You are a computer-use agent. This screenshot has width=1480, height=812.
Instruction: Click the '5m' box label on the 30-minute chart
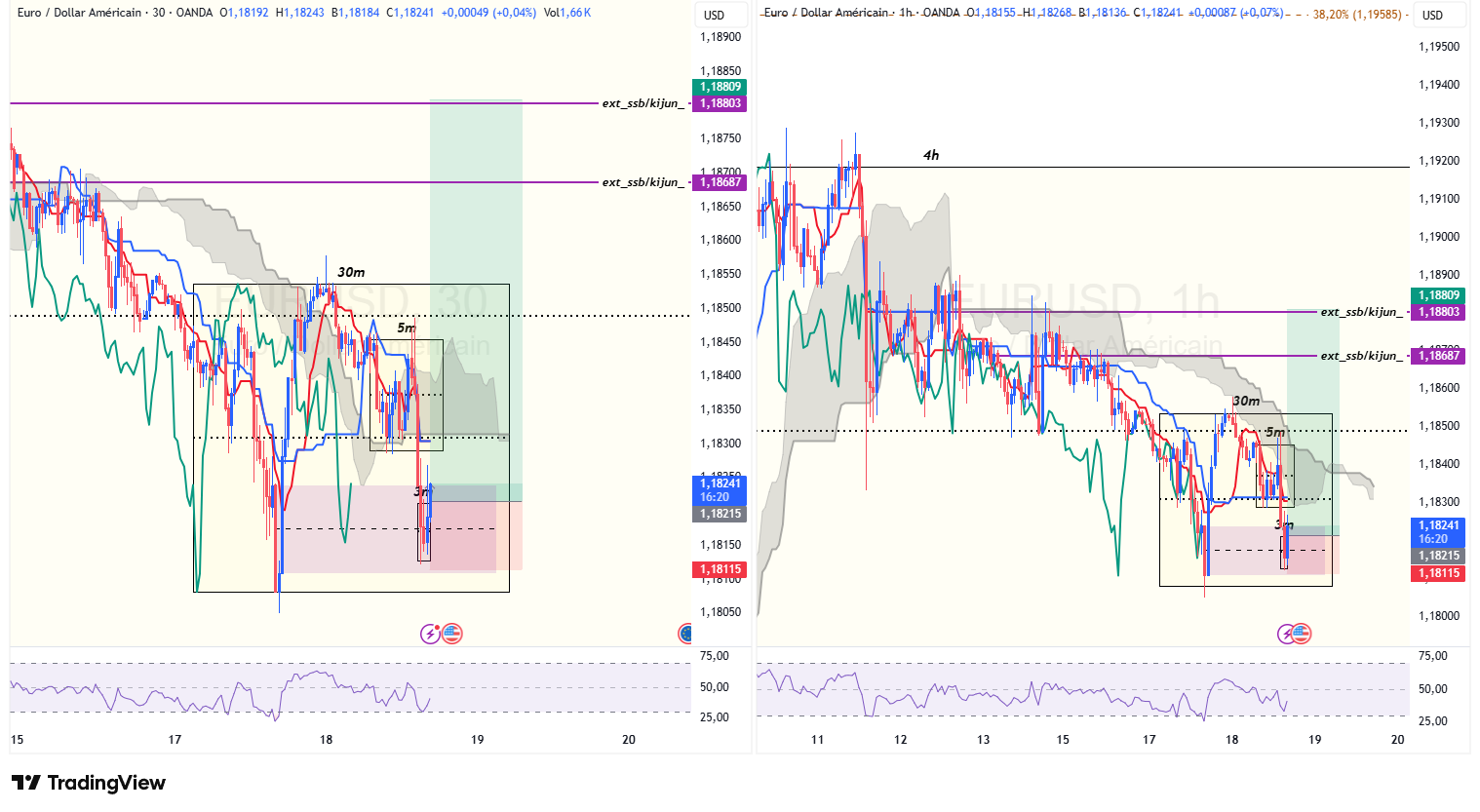[x=406, y=329]
